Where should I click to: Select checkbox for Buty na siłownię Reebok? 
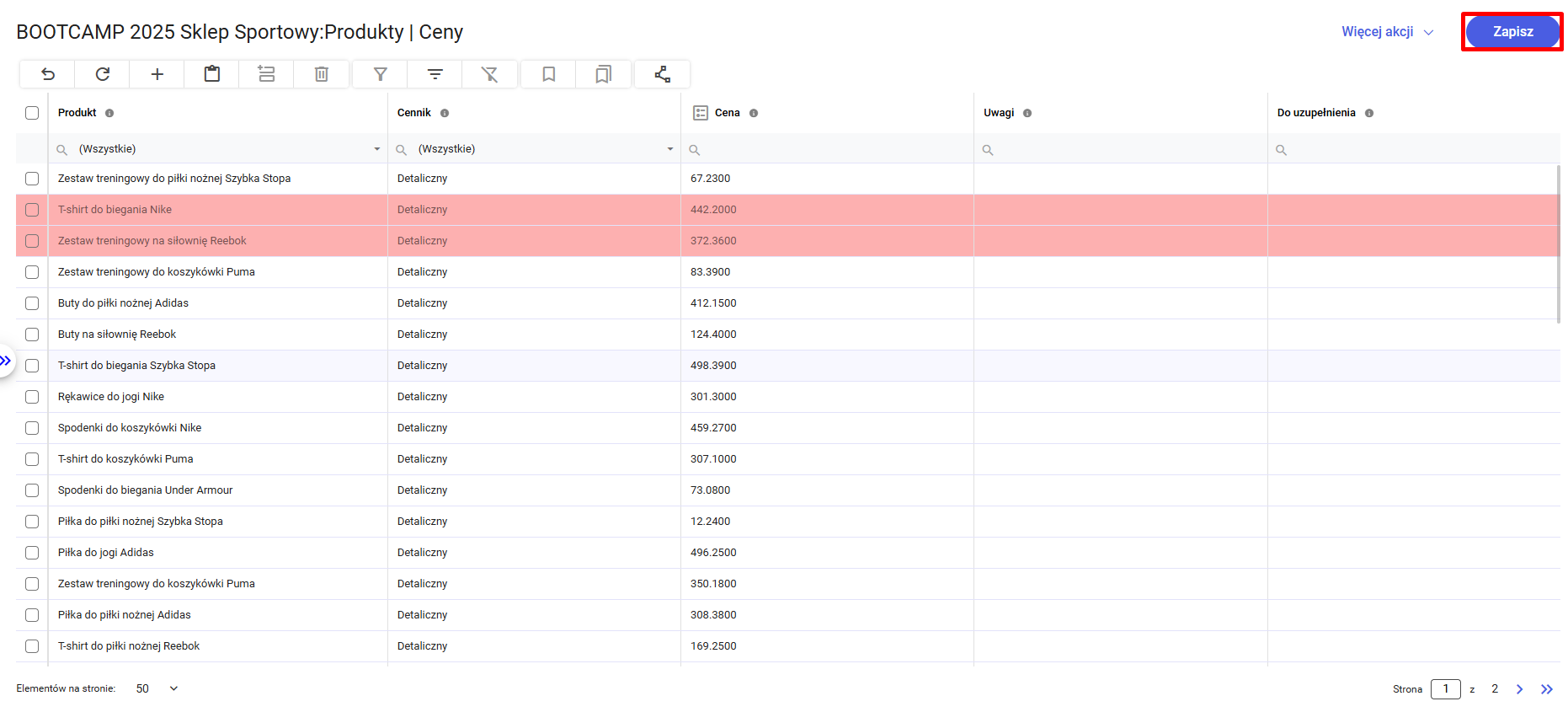click(32, 335)
